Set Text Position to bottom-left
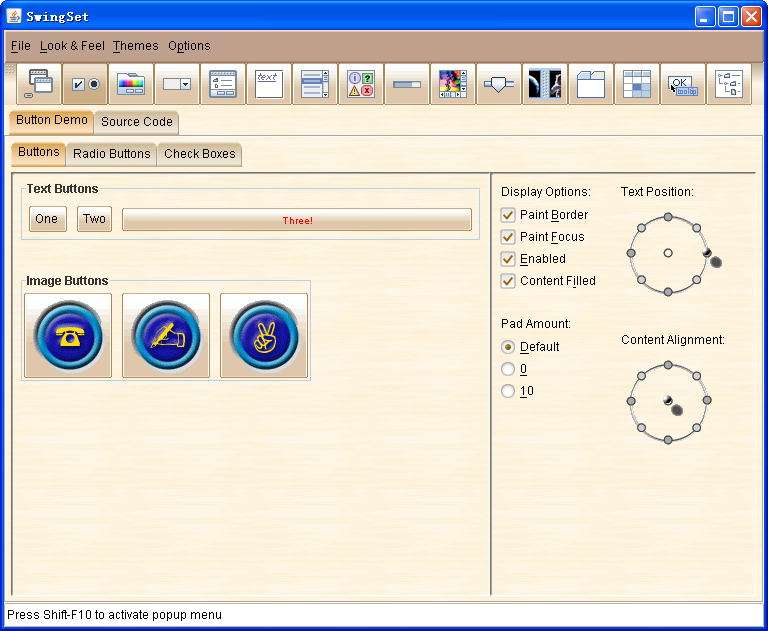Screen dimensions: 768x631 pyautogui.click(x=642, y=280)
